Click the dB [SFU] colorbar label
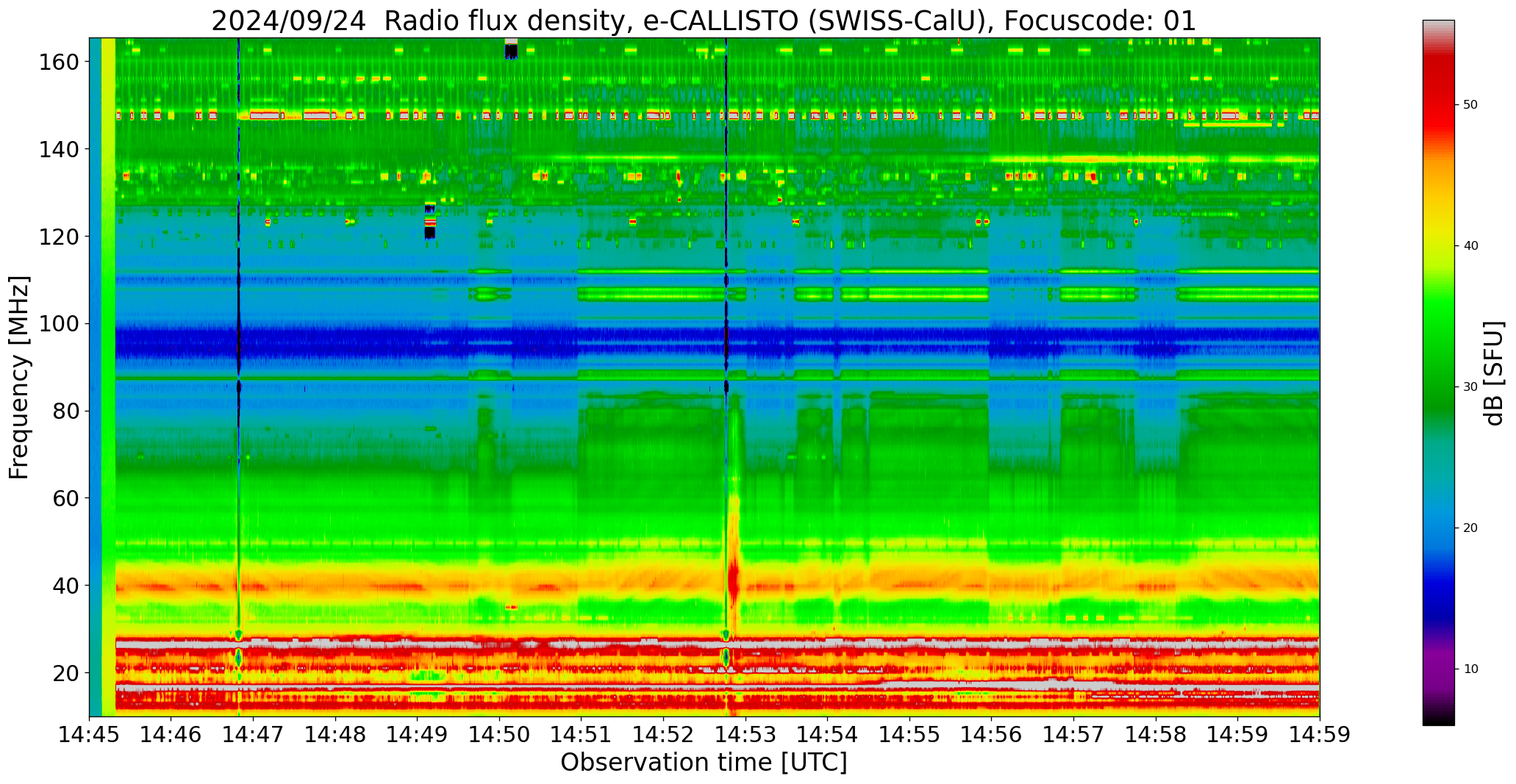The width and height of the screenshot is (1516, 784). pyautogui.click(x=1494, y=373)
